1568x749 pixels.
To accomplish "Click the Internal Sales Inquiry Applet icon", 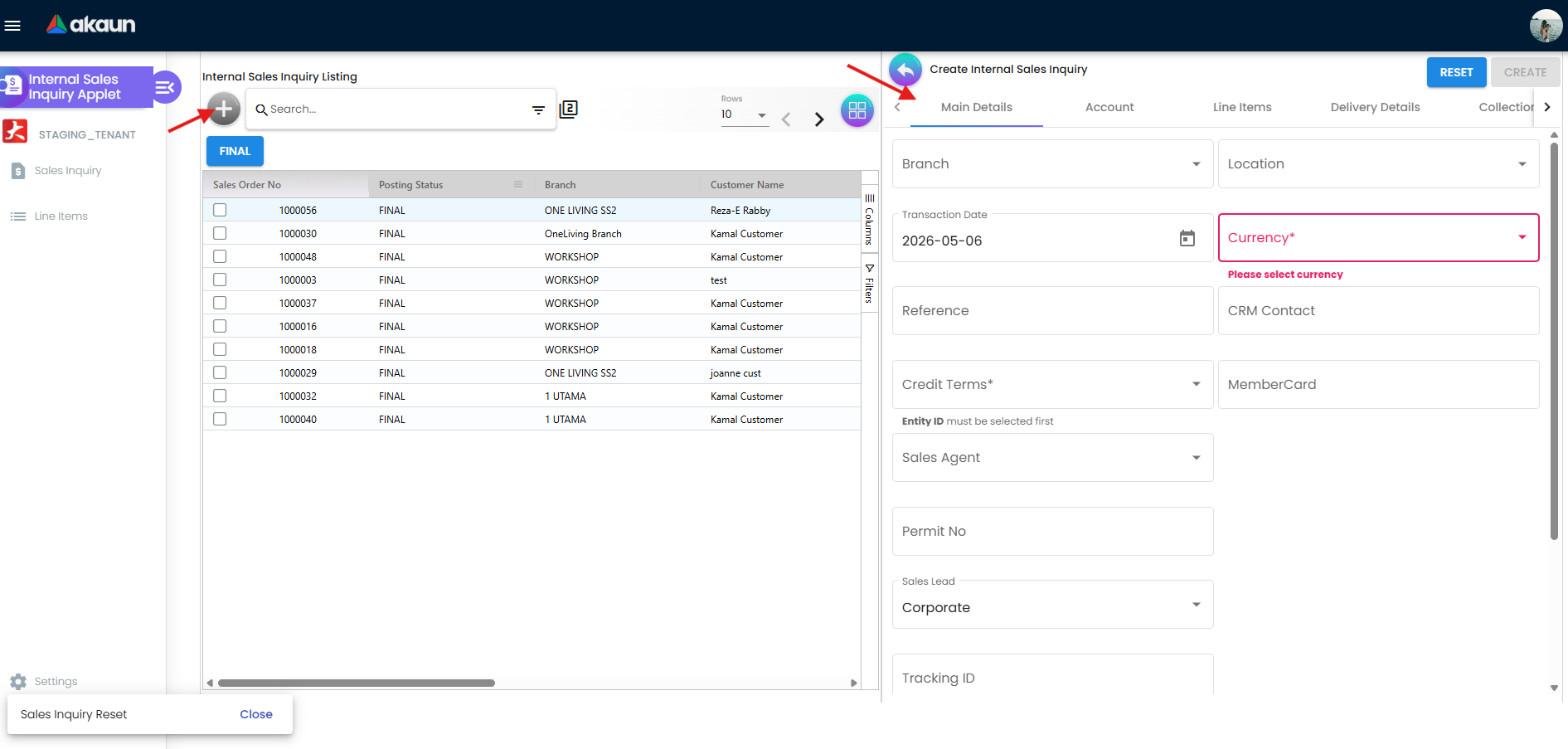I will 12,86.
